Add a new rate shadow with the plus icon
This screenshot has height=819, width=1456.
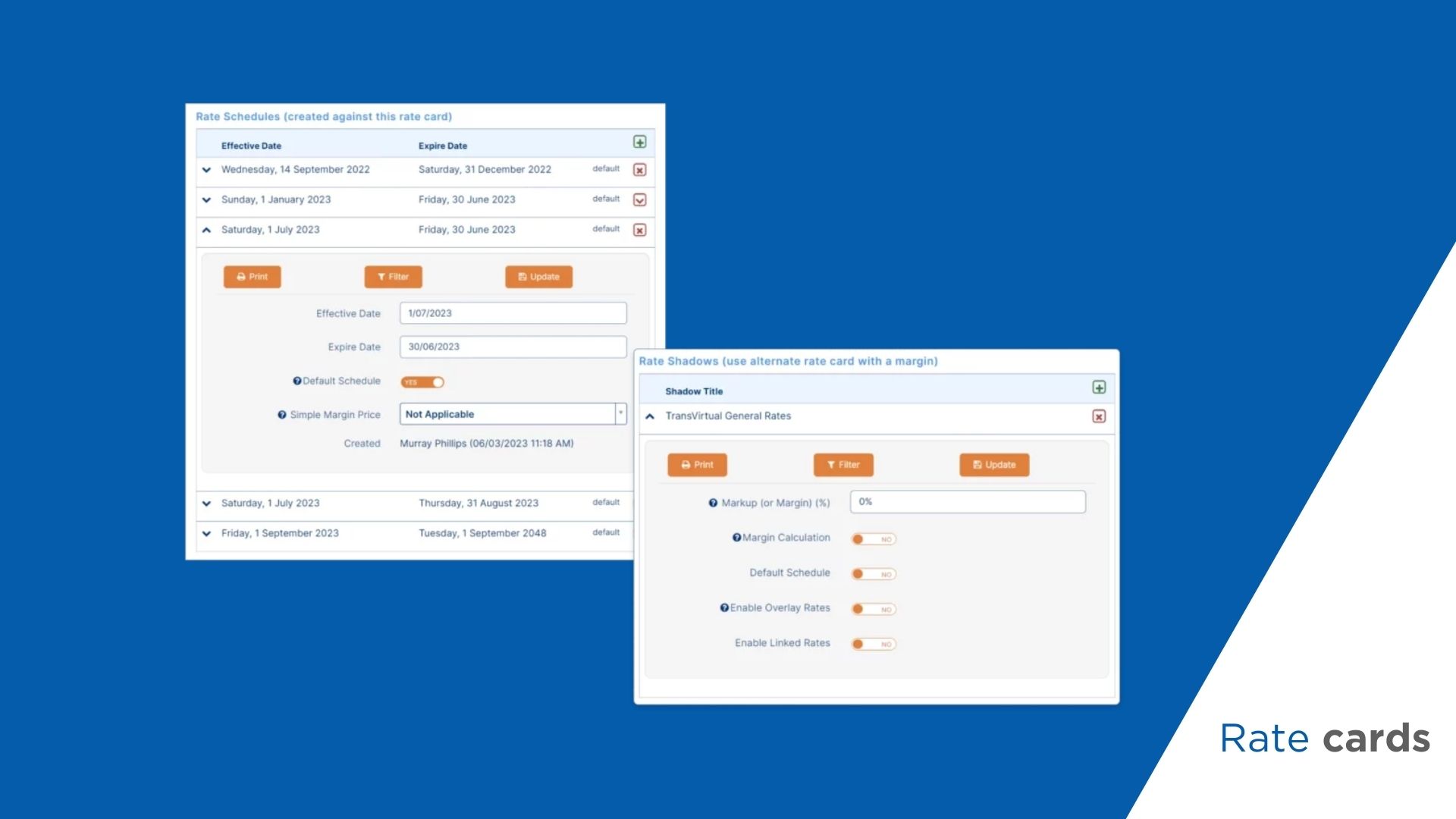(1099, 388)
